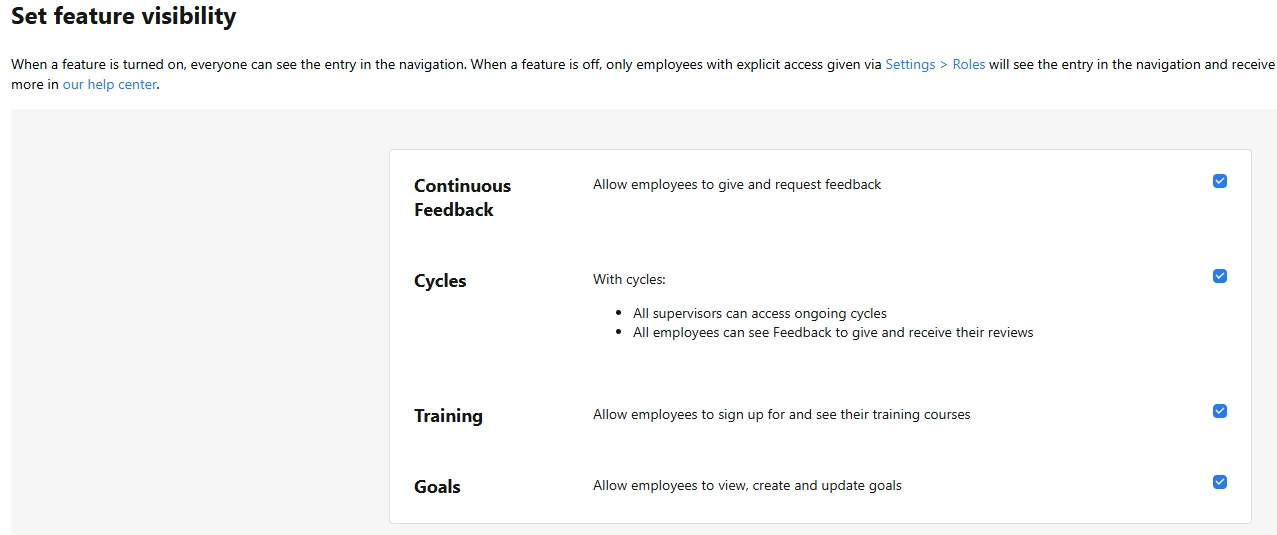Click the Goals feature label
The width and height of the screenshot is (1277, 535).
pyautogui.click(x=437, y=487)
